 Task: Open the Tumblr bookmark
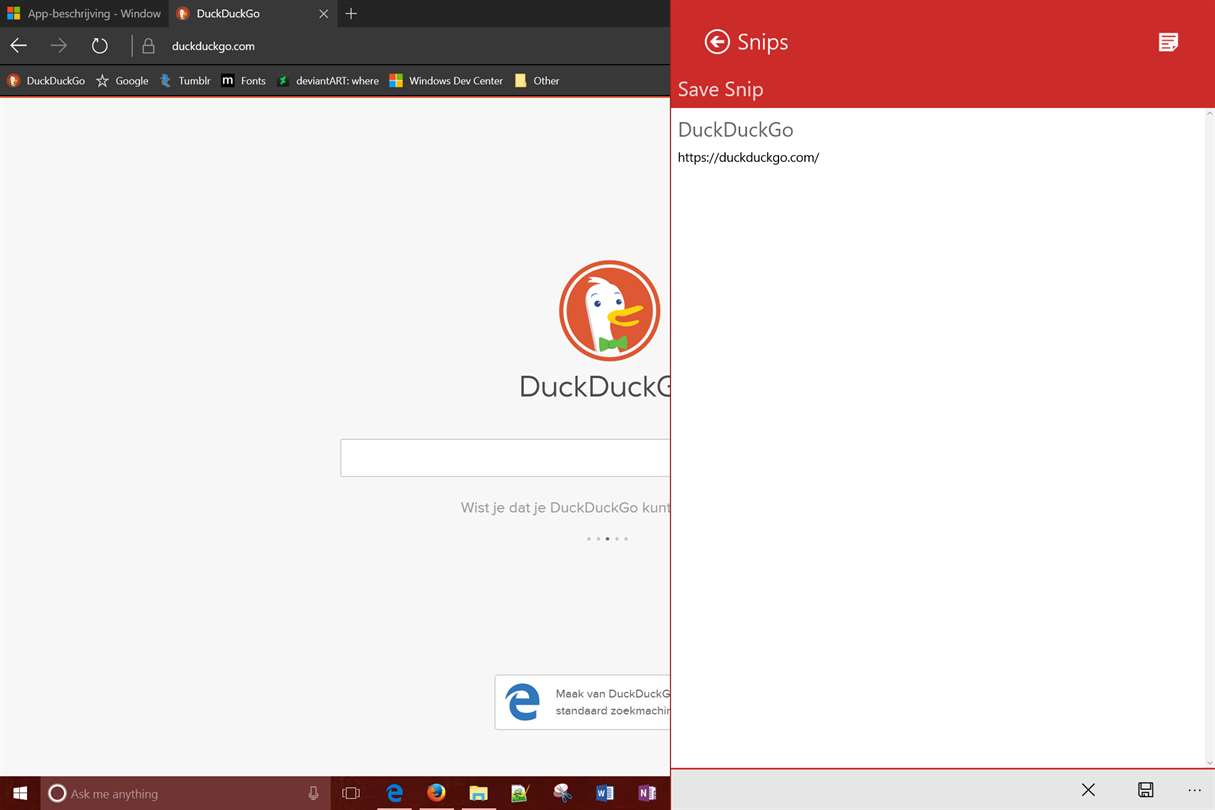point(185,81)
